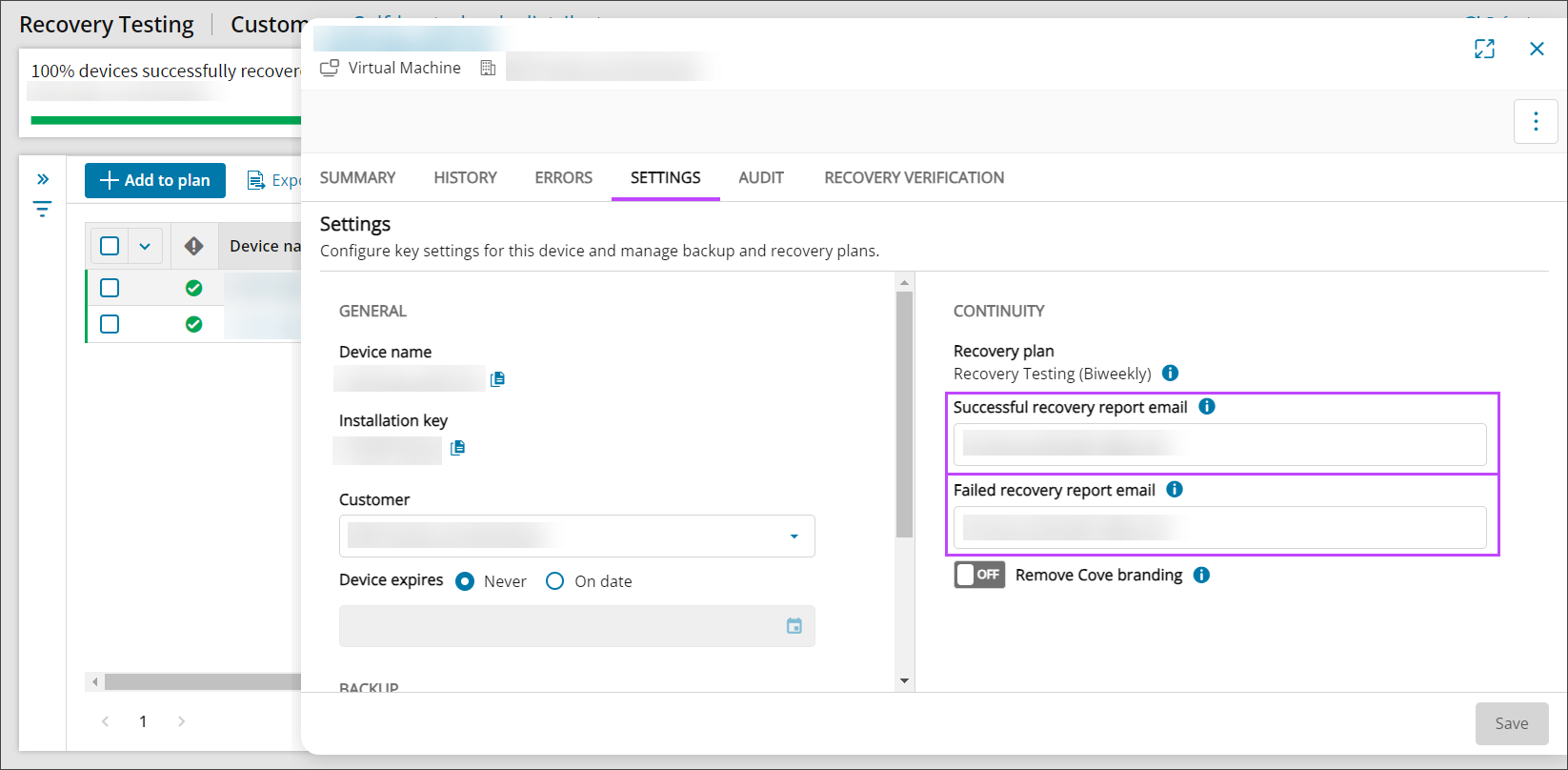
Task: Open the Customer dropdown
Action: [576, 537]
